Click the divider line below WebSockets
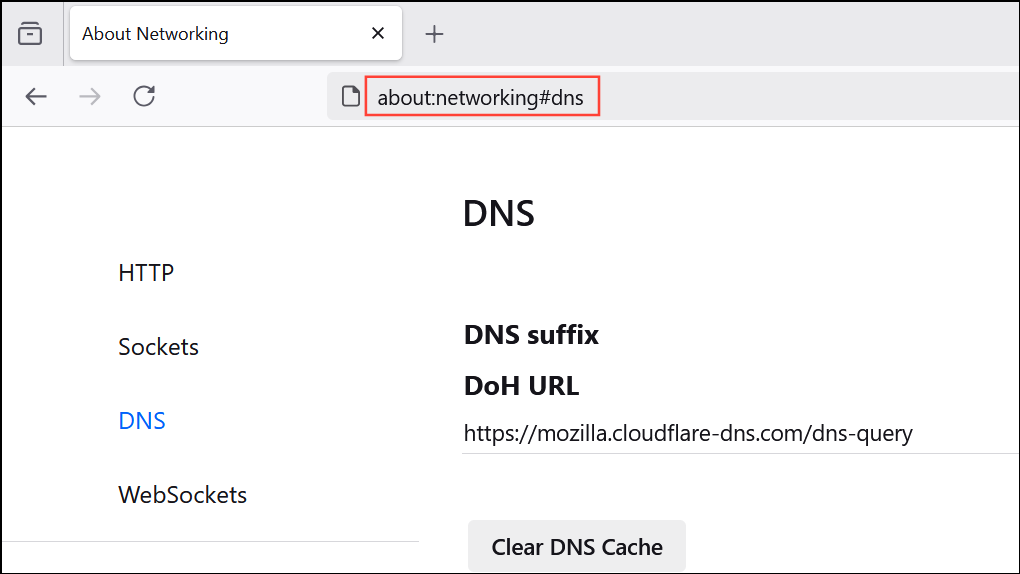 (210, 541)
